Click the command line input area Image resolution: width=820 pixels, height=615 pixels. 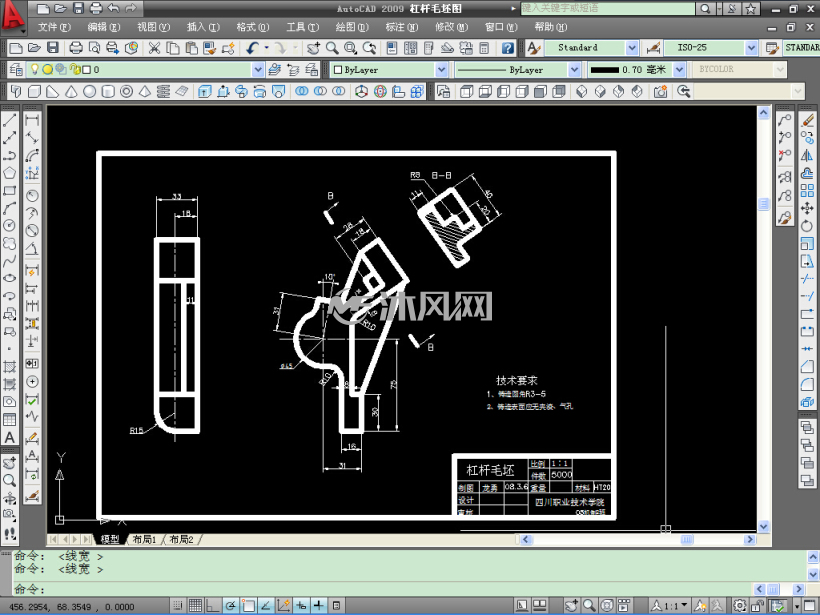[x=382, y=589]
